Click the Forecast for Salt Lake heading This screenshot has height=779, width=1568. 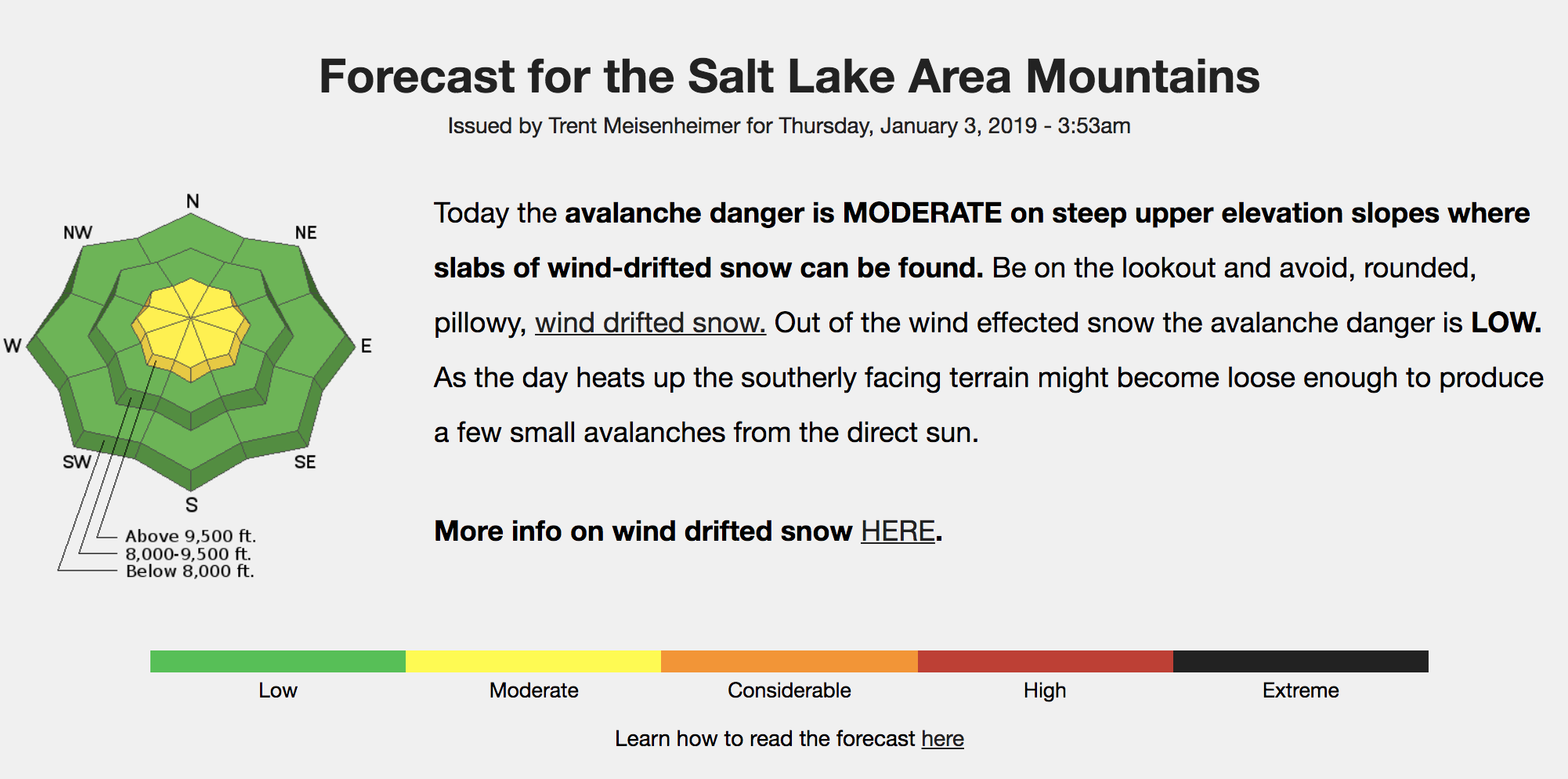pos(789,77)
